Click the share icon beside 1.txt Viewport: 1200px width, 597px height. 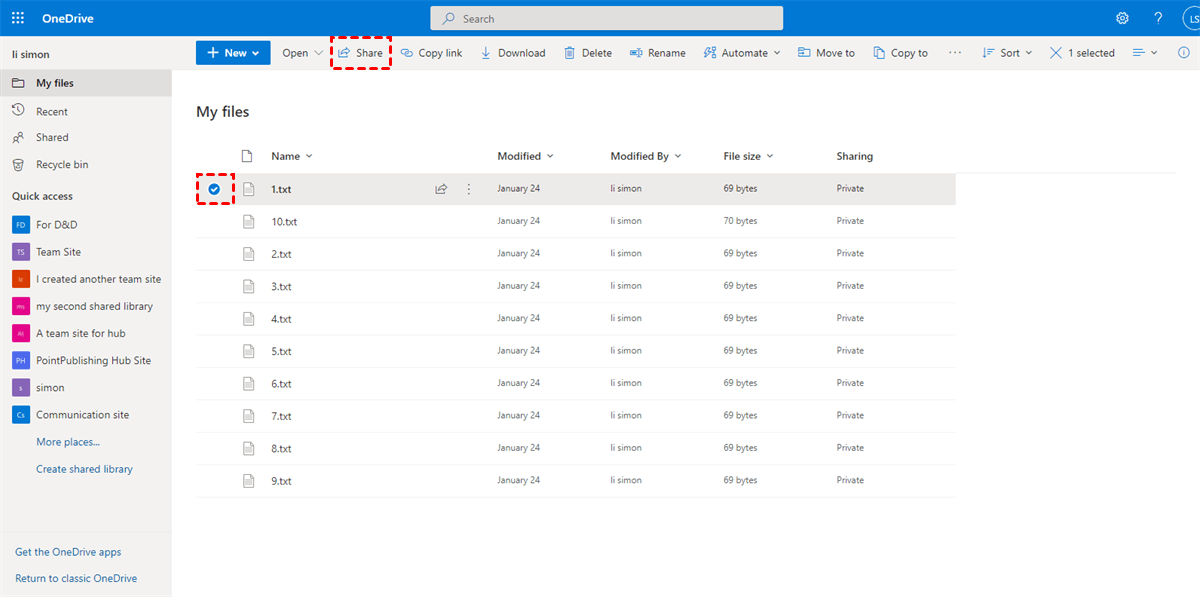[441, 189]
